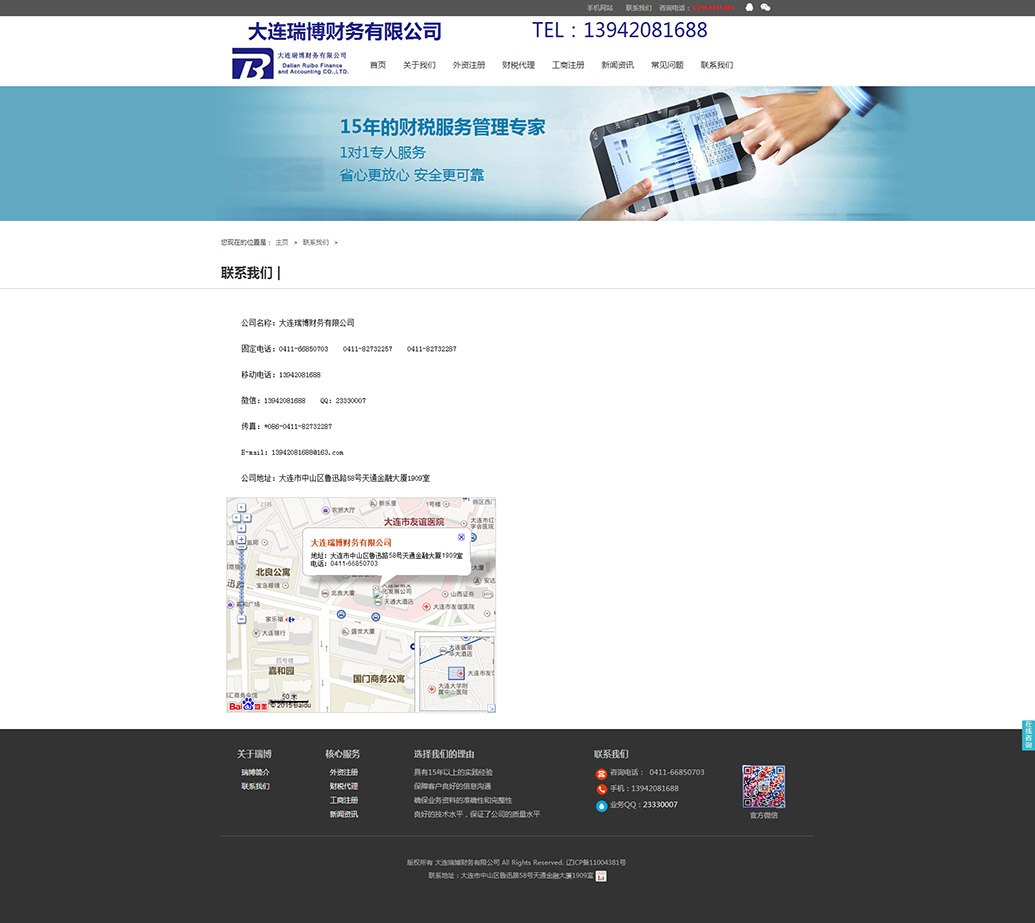Click the 手机网站 link in top bar

600,8
